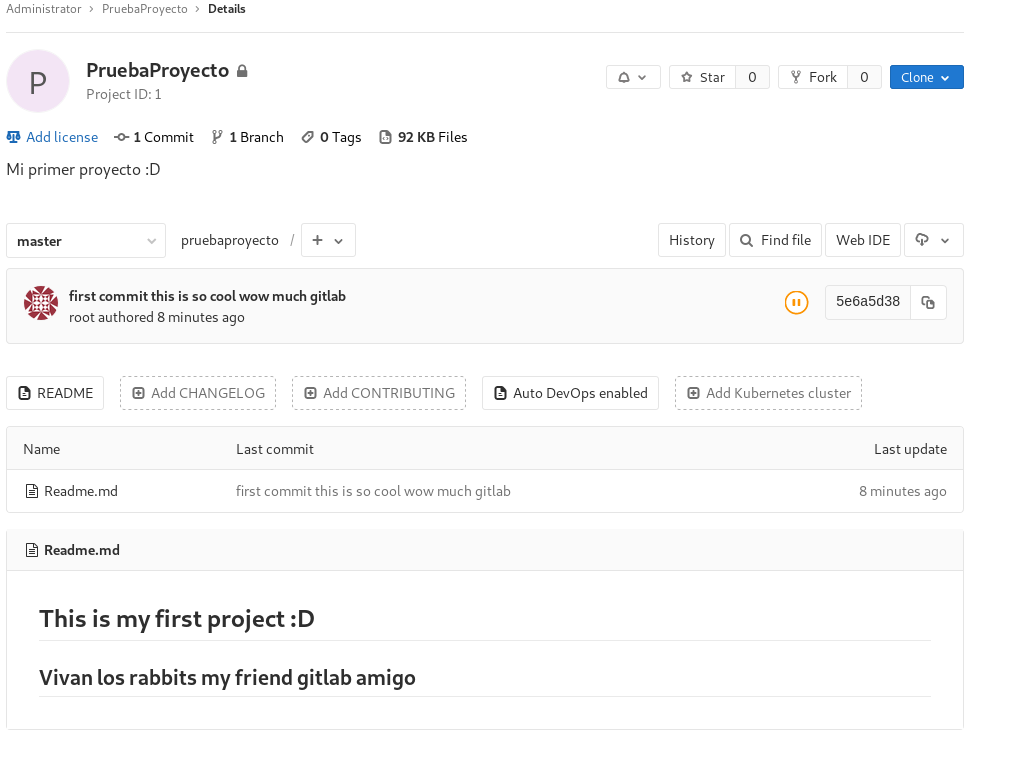Open the download source code menu
1026x757 pixels.
click(933, 240)
